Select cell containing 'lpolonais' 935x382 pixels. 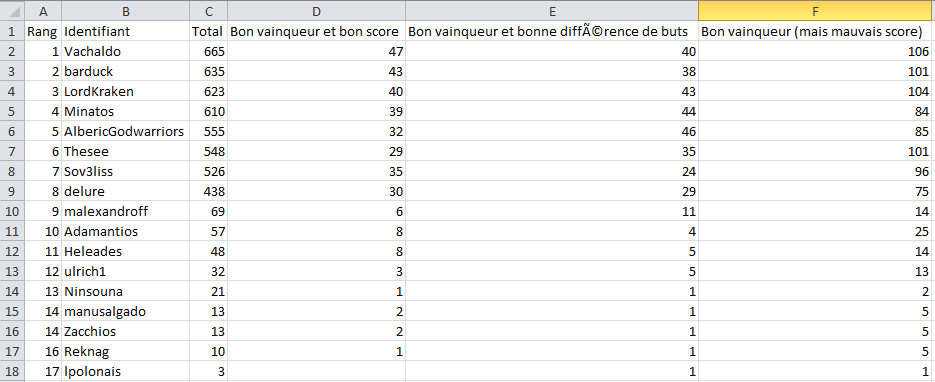coord(125,371)
